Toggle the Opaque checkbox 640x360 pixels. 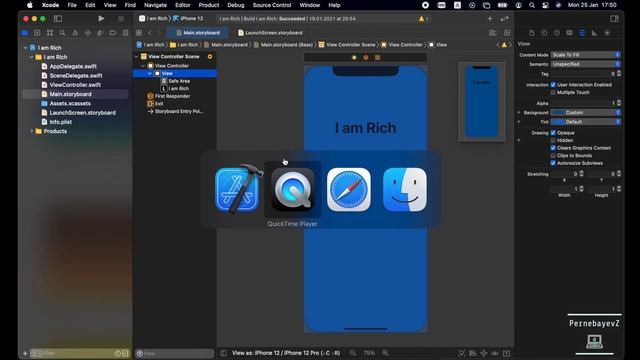(x=553, y=133)
